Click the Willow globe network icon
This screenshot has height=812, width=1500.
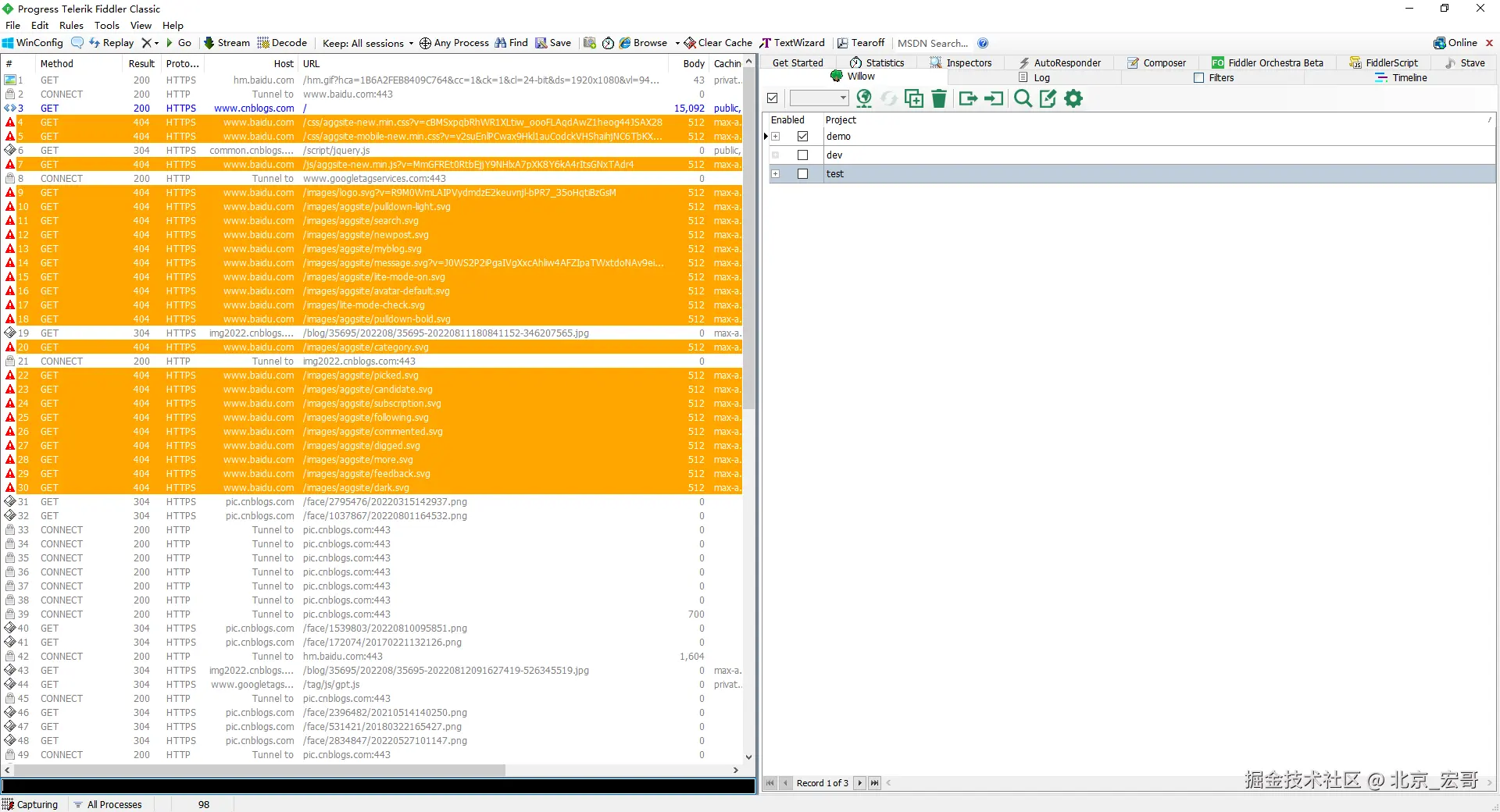[864, 98]
